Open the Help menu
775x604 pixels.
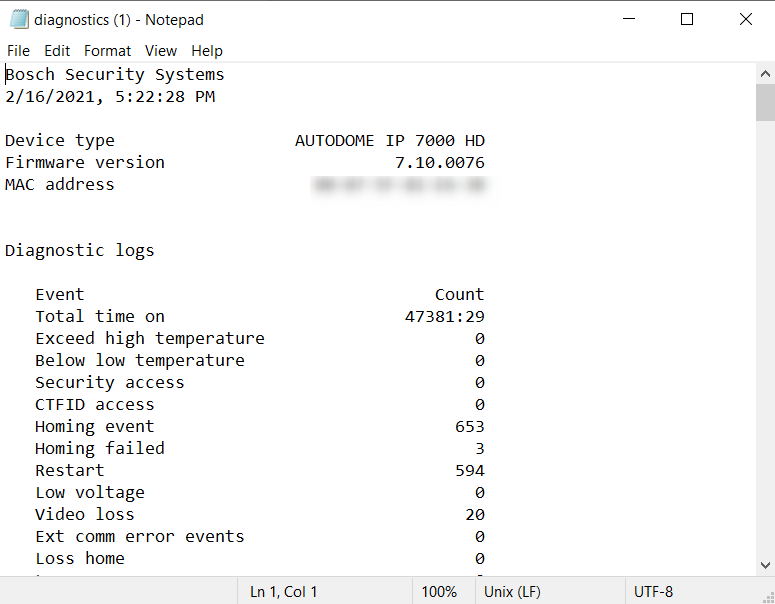(207, 51)
